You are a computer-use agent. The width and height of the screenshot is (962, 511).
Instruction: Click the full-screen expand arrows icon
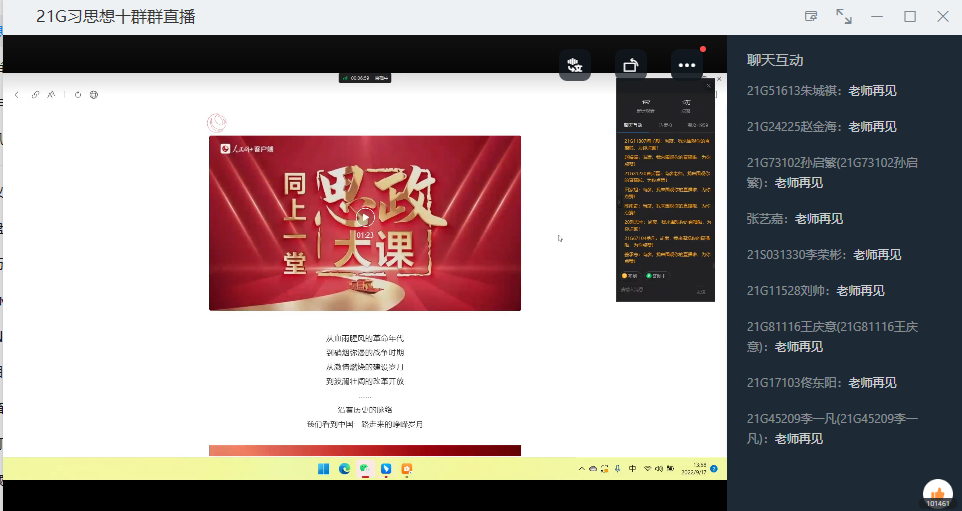point(844,16)
